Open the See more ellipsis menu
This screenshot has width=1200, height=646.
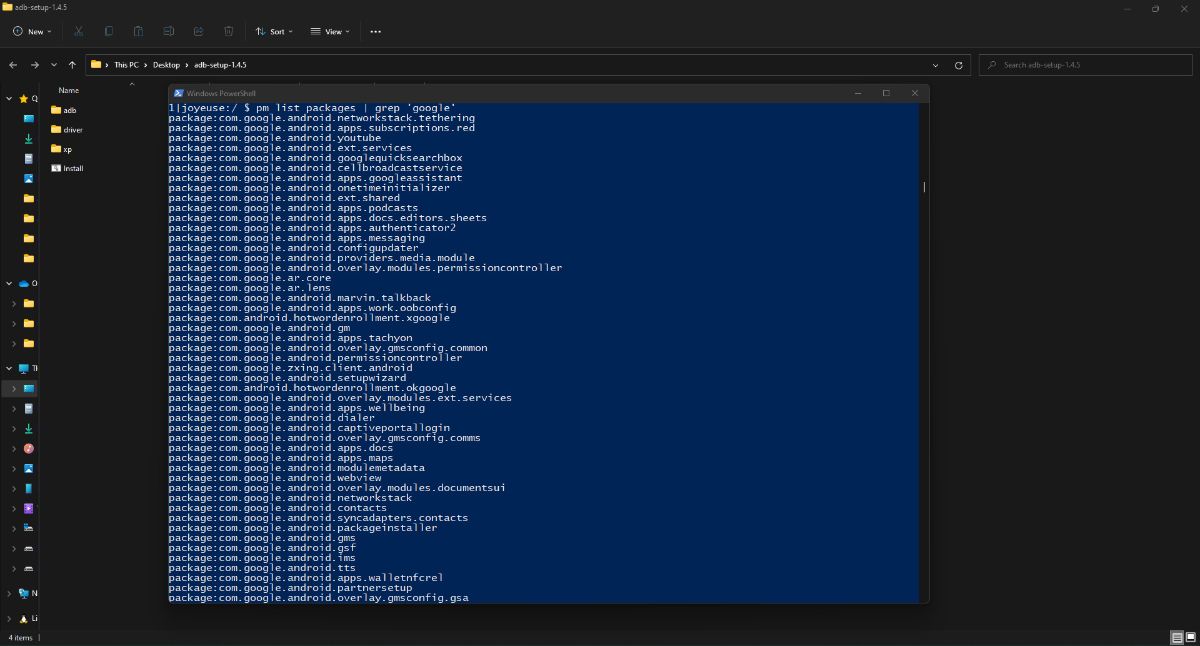click(375, 31)
